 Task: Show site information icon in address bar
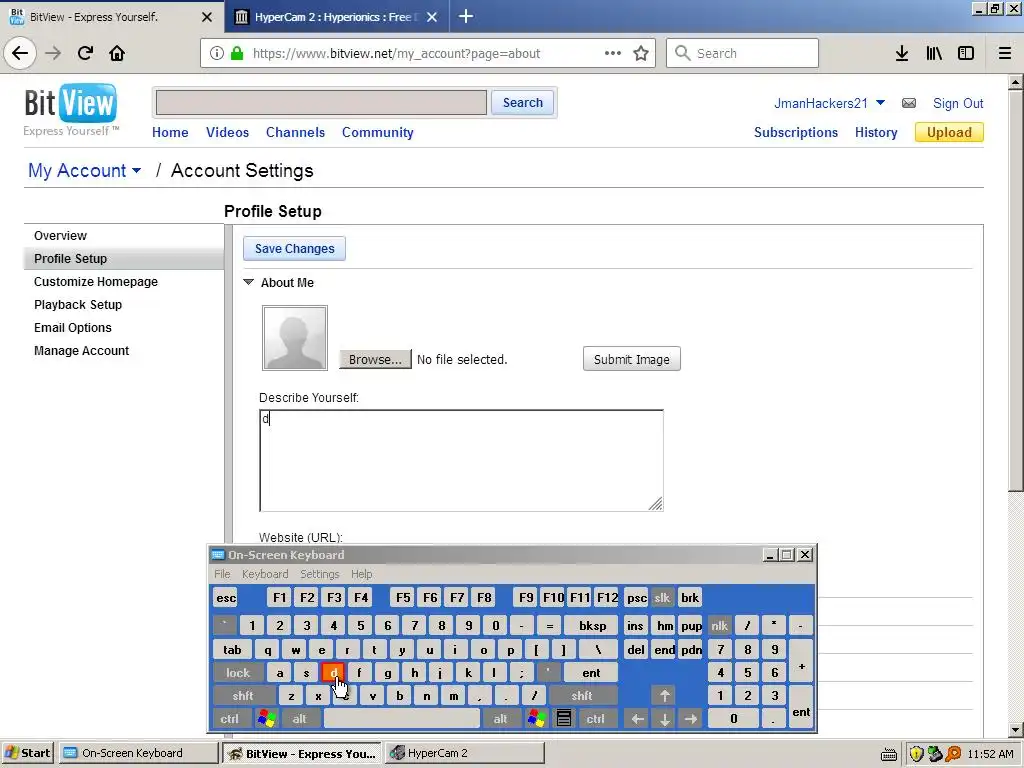[x=217, y=53]
